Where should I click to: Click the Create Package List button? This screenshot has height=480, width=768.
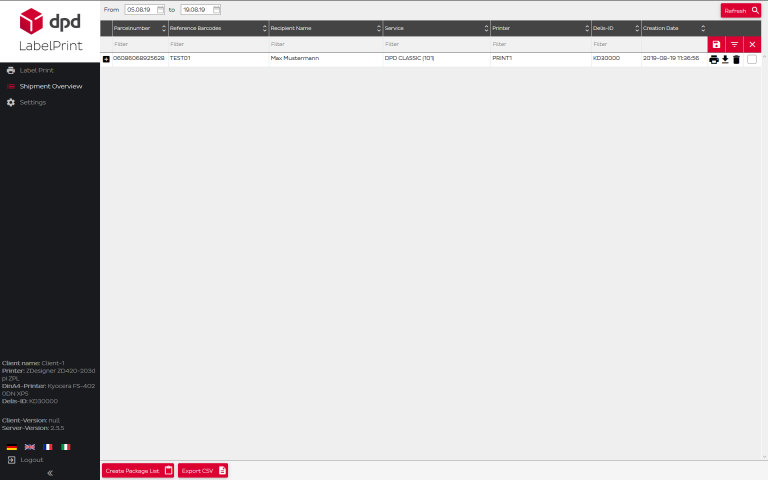(138, 470)
